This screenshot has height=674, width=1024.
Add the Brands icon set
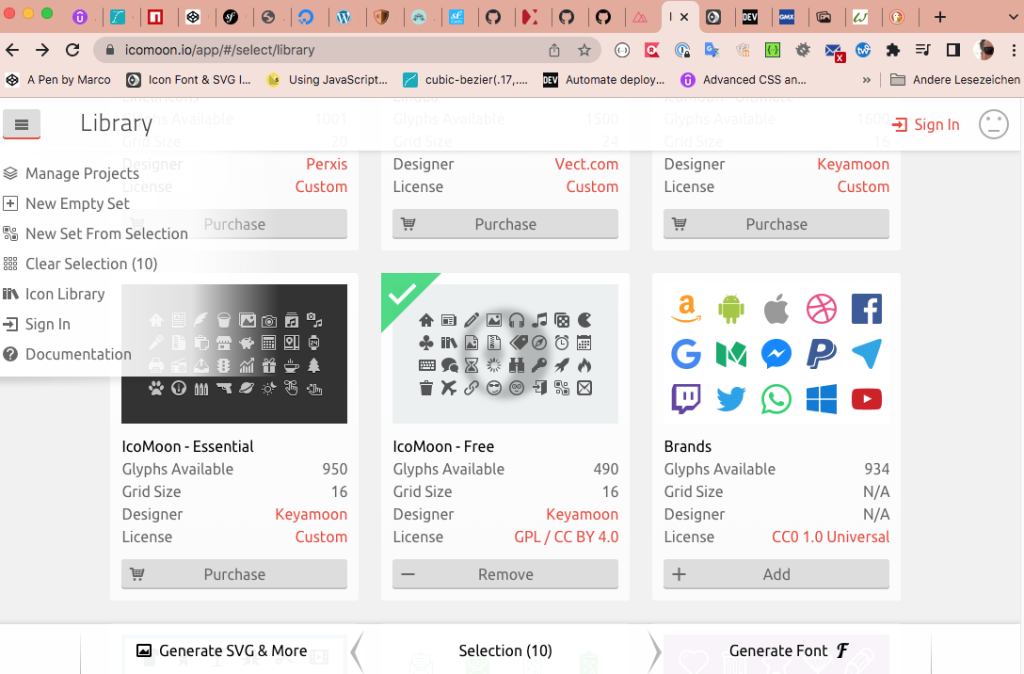point(776,574)
